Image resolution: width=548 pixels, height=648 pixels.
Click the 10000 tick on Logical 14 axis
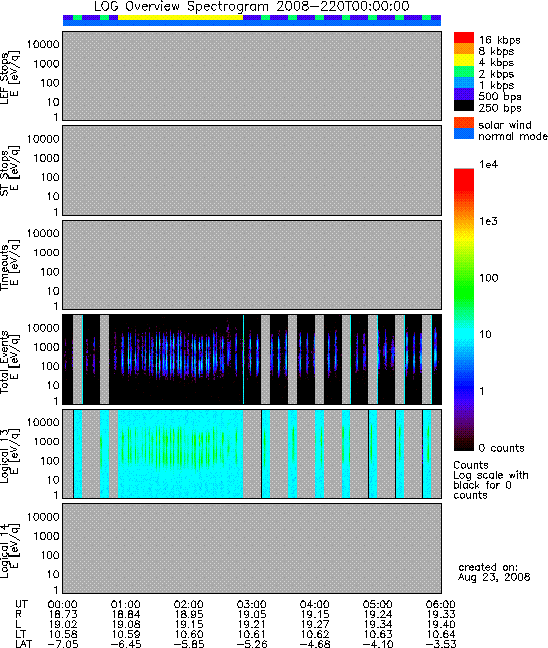tap(43, 517)
